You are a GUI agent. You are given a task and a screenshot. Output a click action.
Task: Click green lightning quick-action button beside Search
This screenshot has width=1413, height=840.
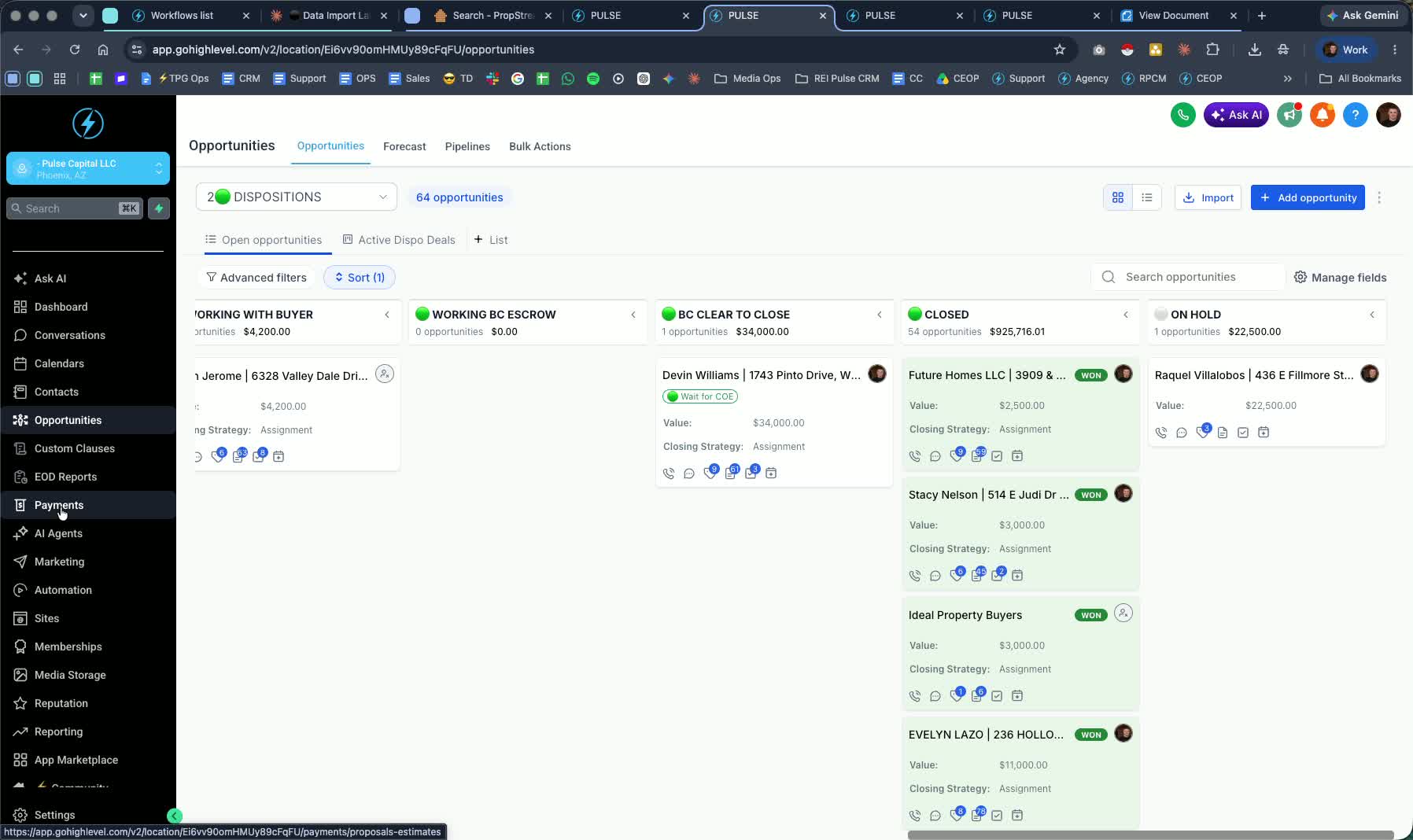point(159,208)
